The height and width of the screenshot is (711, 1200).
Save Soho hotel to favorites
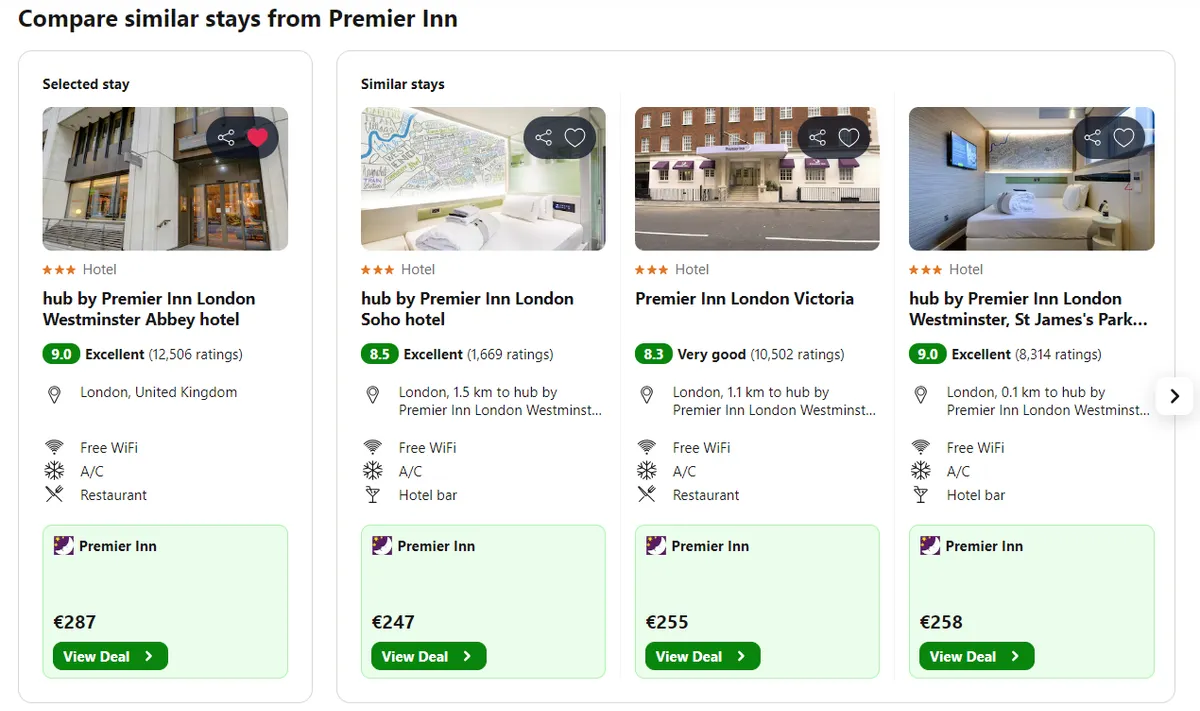click(x=575, y=138)
